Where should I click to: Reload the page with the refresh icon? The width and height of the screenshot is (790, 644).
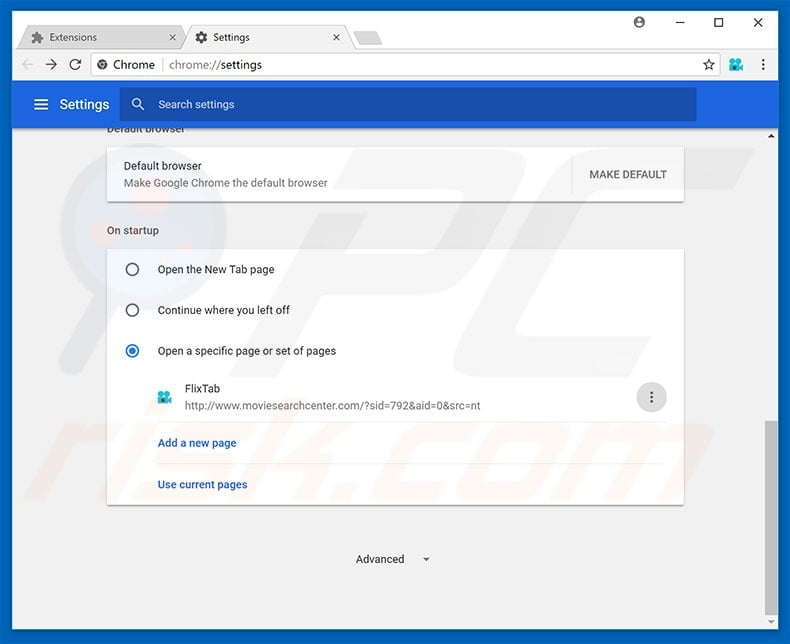point(75,65)
